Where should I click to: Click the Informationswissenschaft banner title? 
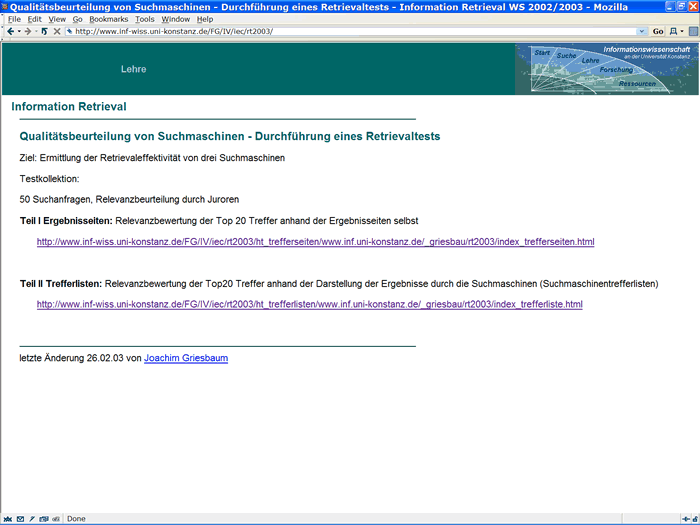click(x=646, y=49)
